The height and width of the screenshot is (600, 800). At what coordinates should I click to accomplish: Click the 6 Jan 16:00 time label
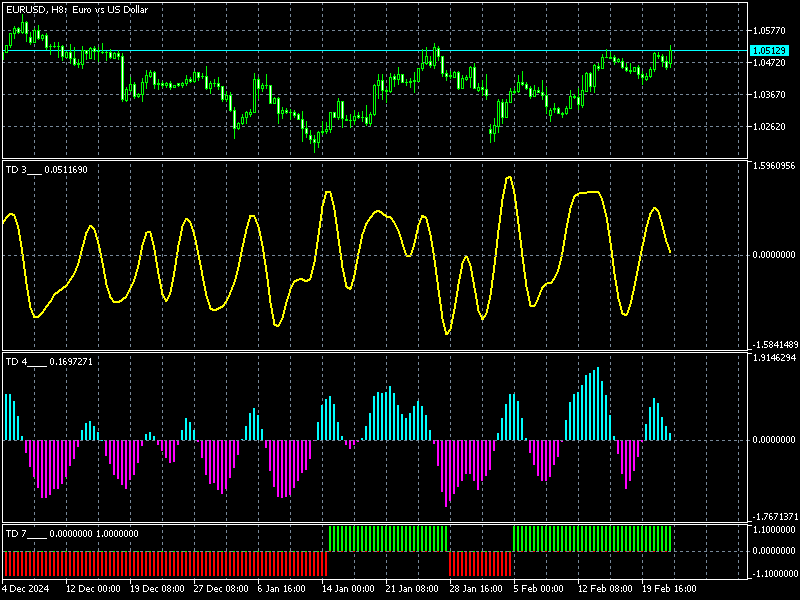[x=282, y=589]
